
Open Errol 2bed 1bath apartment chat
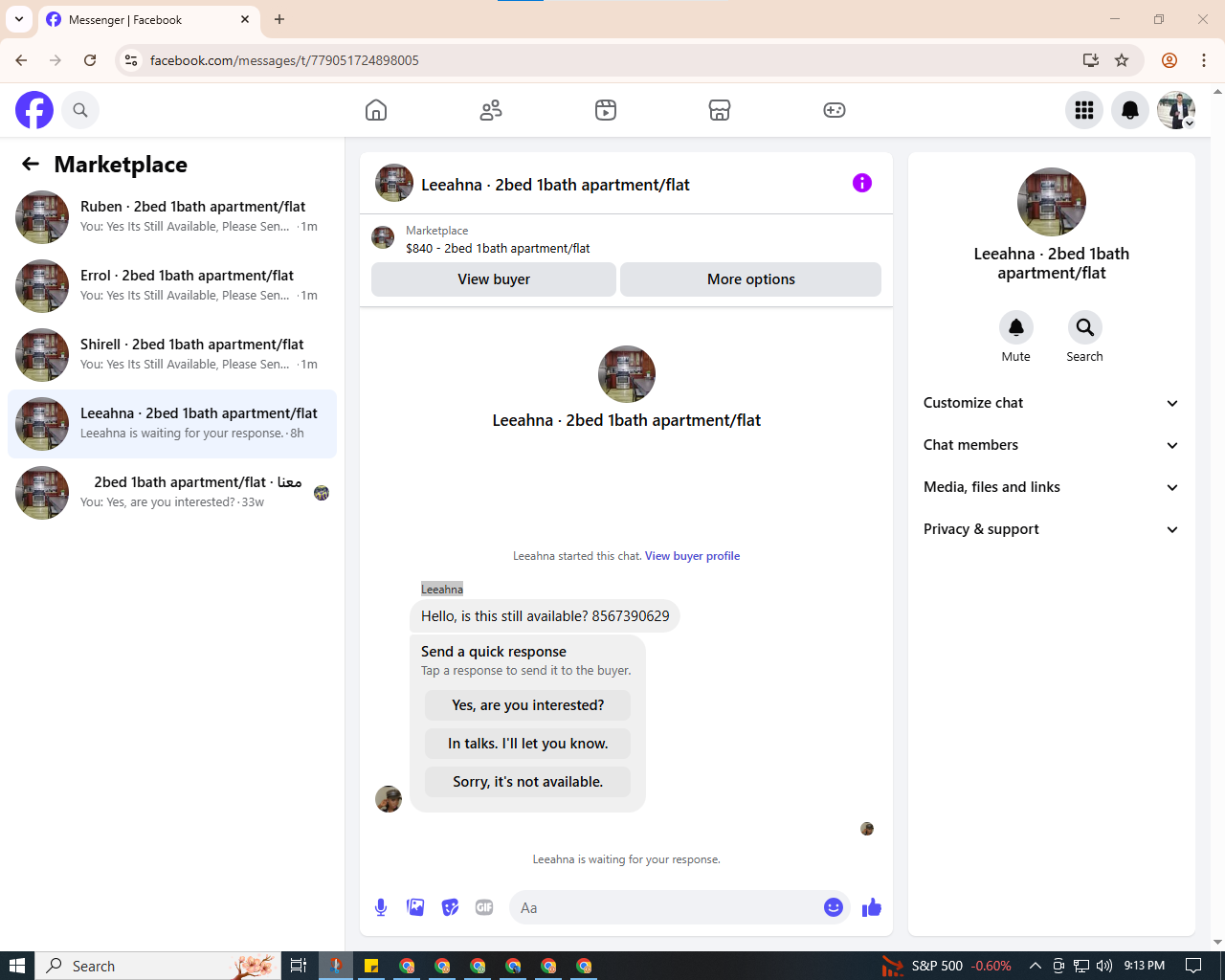tap(172, 286)
